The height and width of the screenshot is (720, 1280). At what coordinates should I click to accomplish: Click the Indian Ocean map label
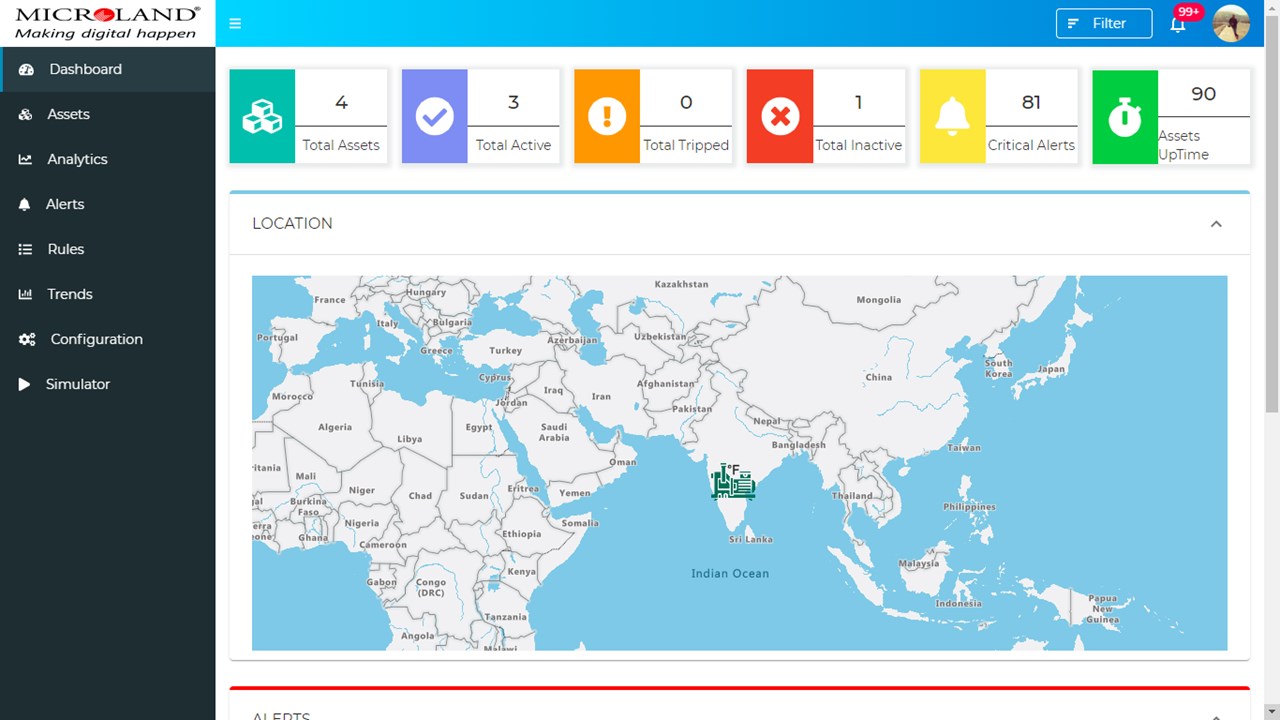coord(730,573)
